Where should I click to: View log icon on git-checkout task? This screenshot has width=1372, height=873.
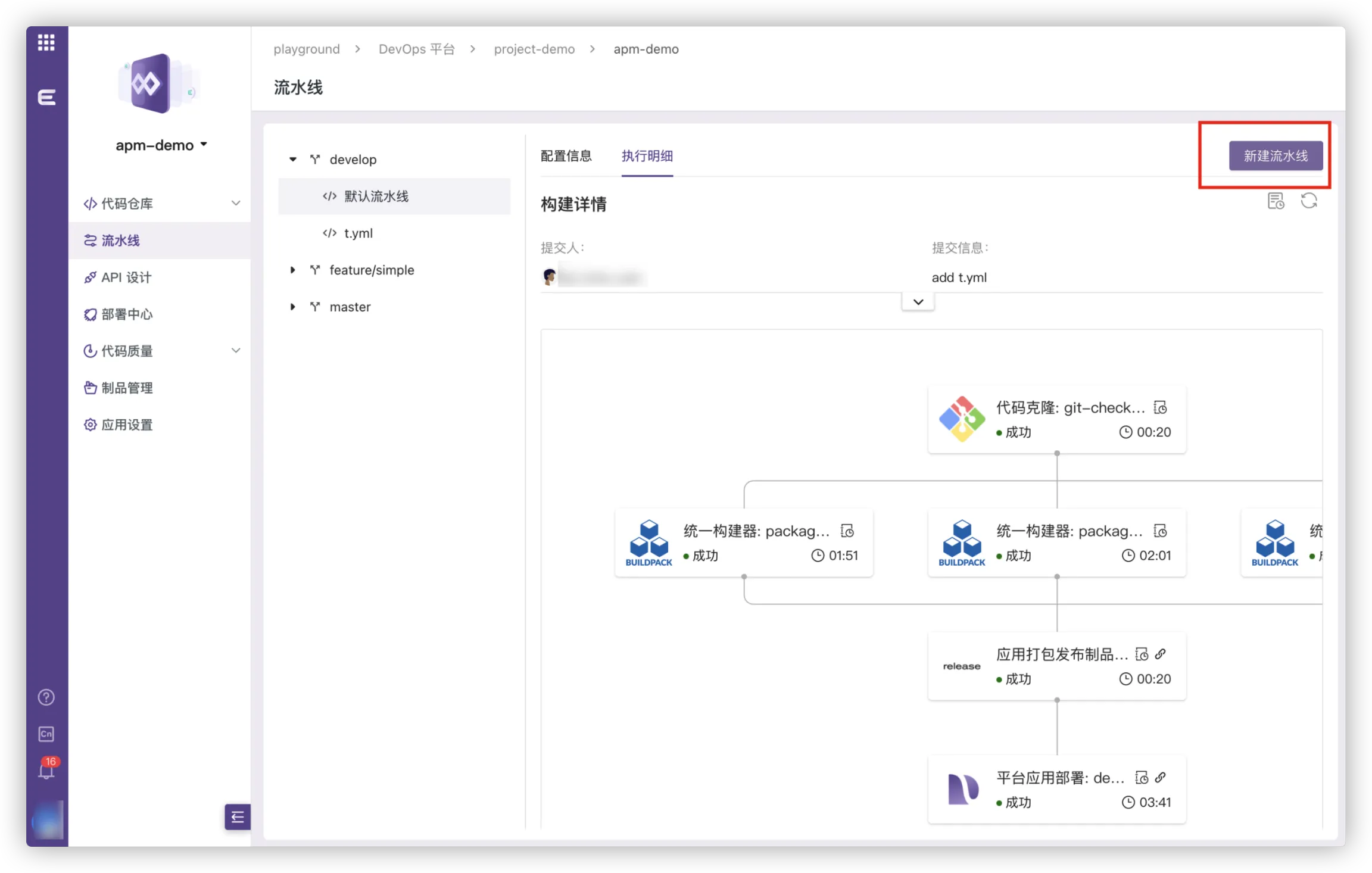[x=1160, y=408]
